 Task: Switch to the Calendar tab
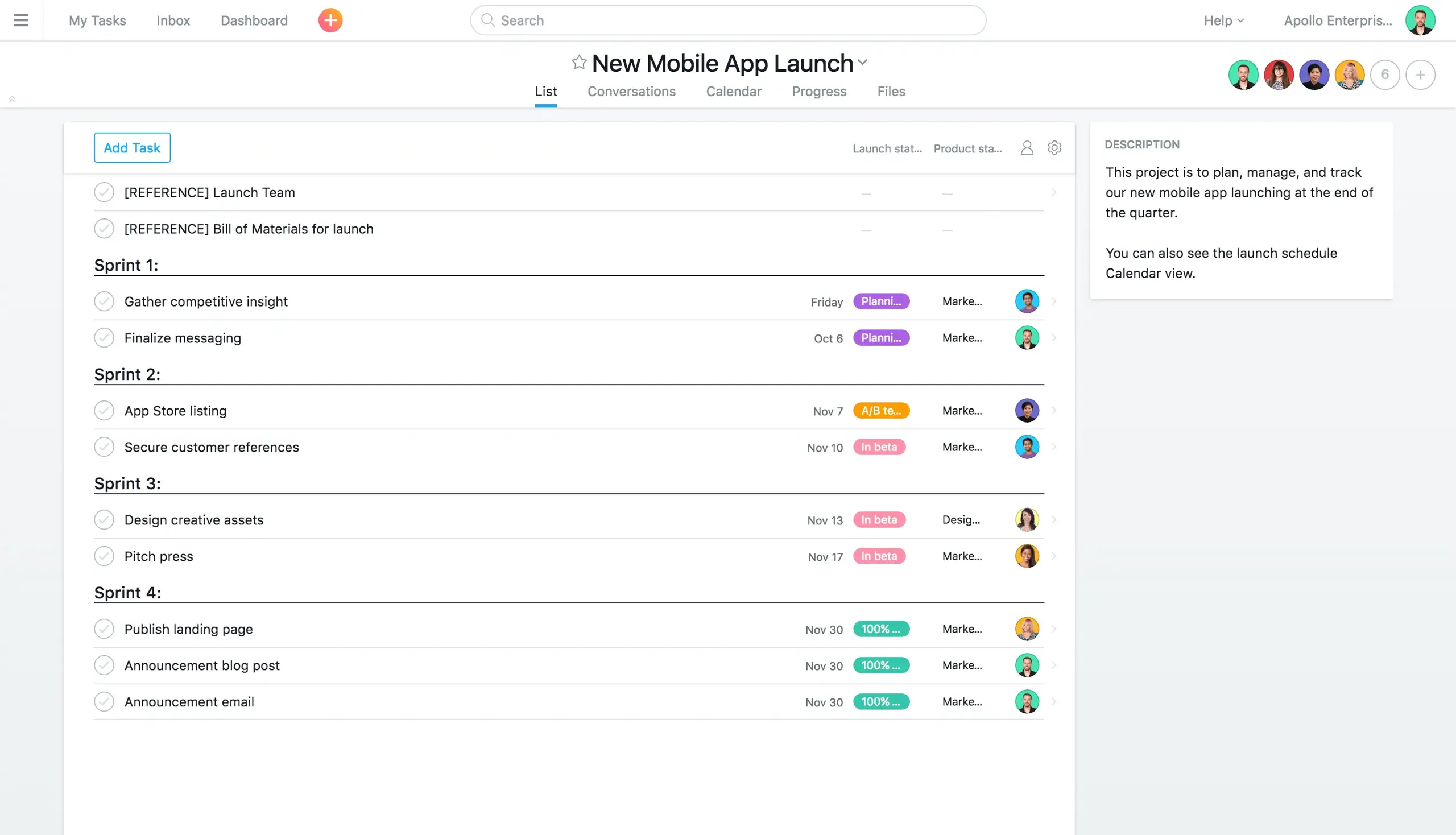point(734,91)
